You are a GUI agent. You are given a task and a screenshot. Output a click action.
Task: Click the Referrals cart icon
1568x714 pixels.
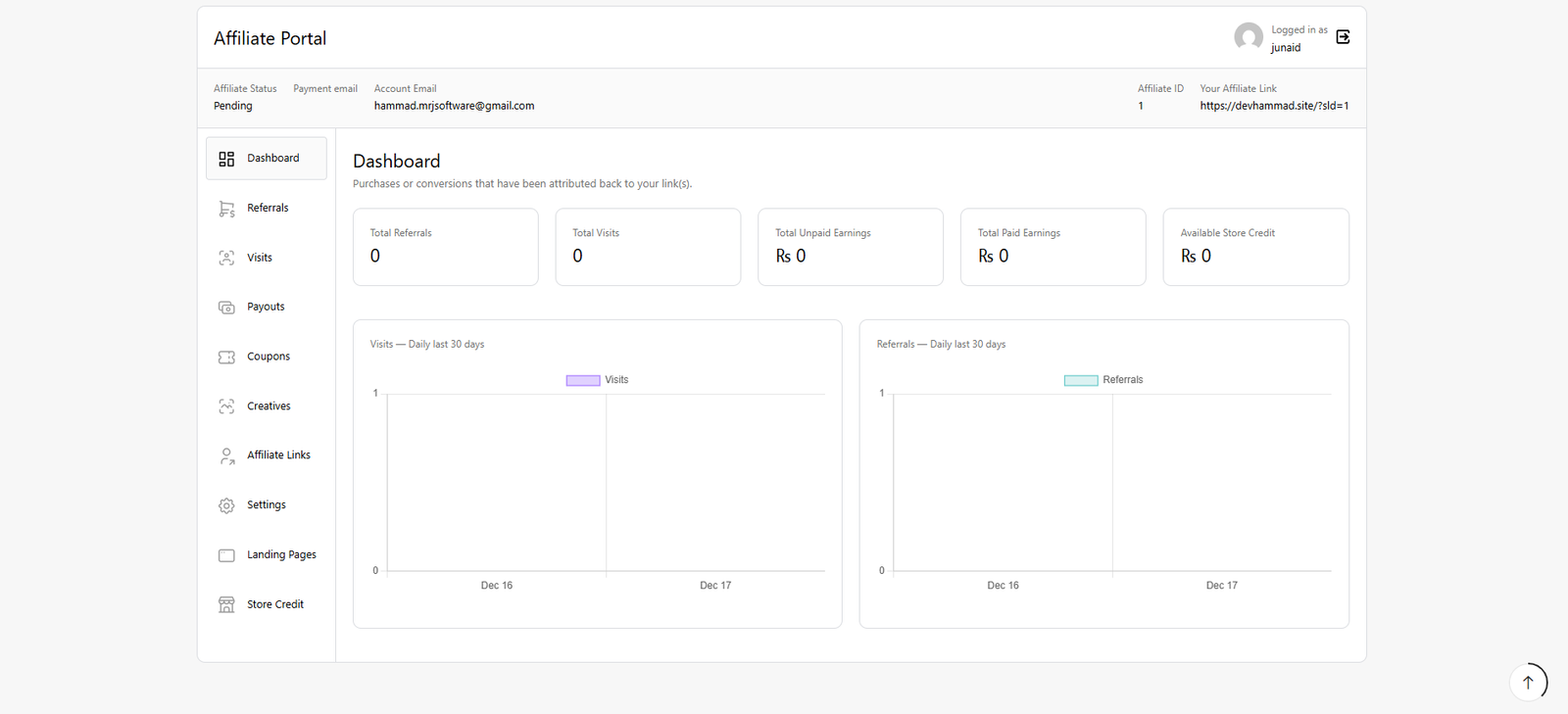(226, 209)
